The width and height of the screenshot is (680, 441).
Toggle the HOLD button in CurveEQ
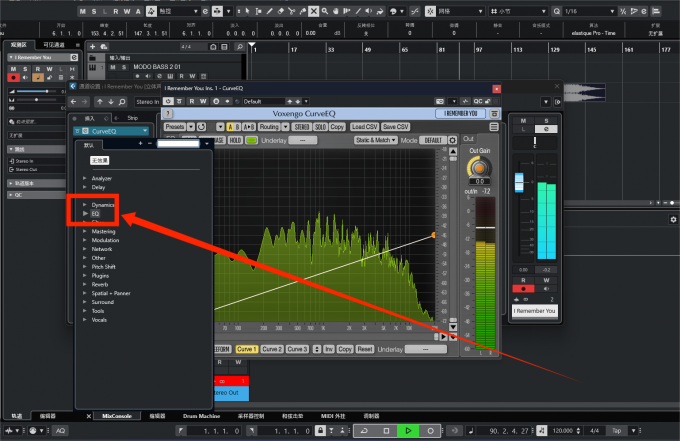tap(235, 140)
